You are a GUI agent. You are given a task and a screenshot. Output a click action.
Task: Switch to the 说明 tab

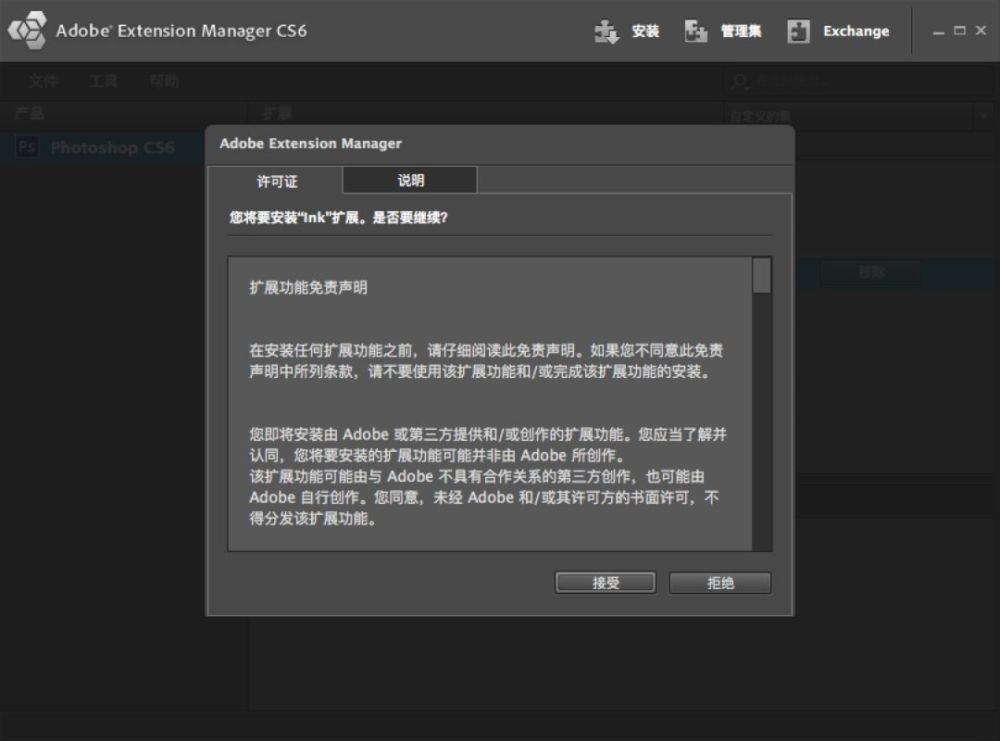tap(410, 181)
